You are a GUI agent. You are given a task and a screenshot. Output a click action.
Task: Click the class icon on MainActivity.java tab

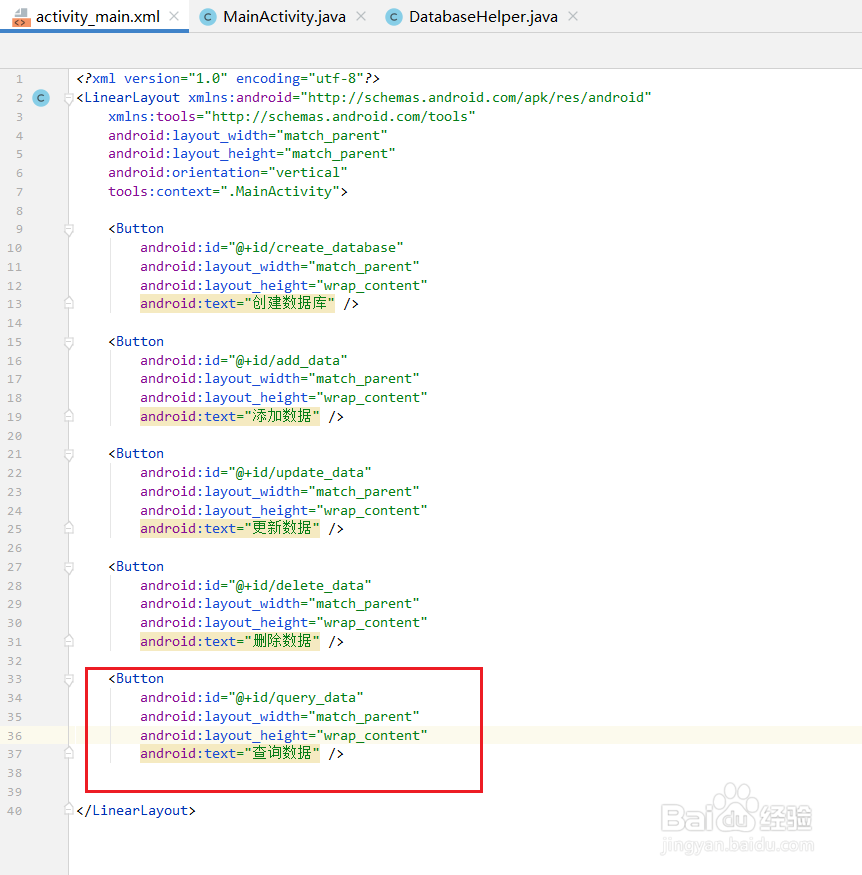pyautogui.click(x=208, y=17)
